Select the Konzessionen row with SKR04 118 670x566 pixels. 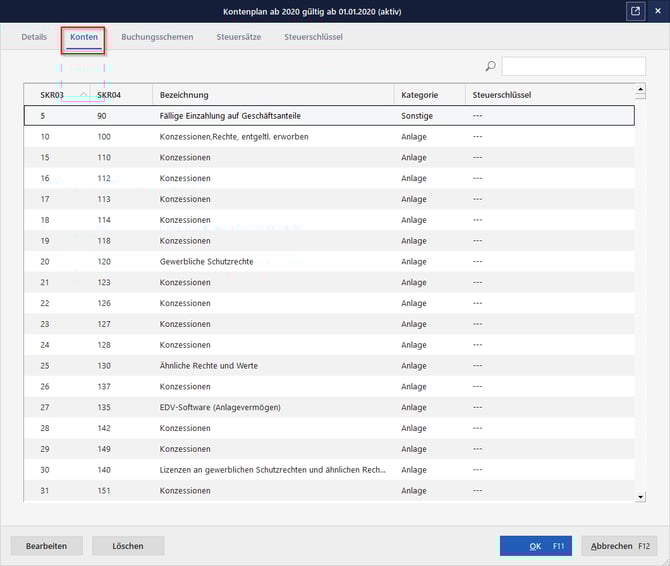click(x=329, y=241)
